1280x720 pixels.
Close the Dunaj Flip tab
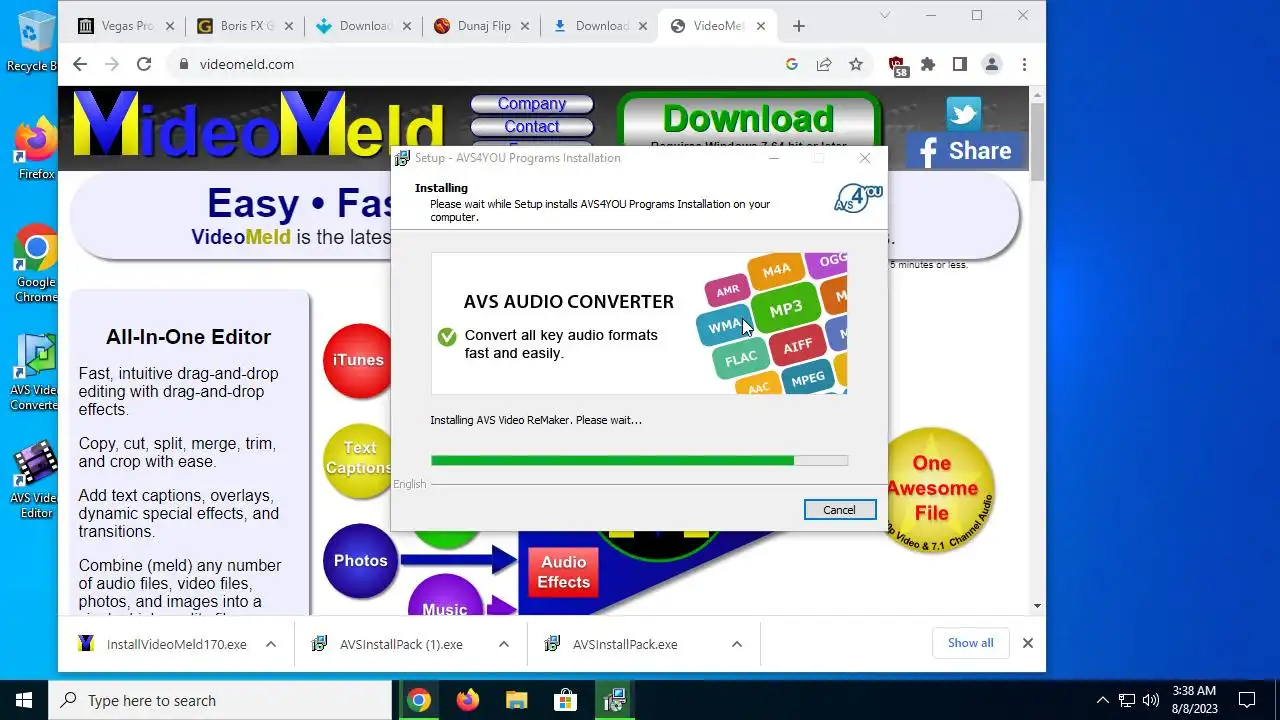523,26
